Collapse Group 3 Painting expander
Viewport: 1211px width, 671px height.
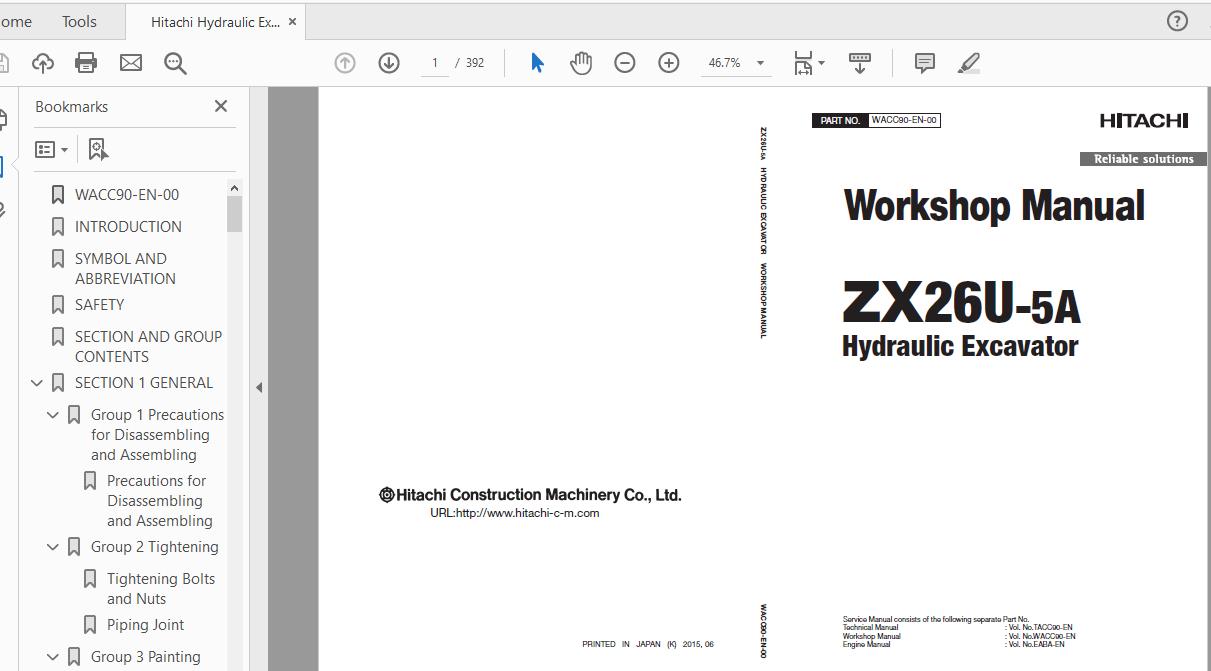[x=53, y=656]
